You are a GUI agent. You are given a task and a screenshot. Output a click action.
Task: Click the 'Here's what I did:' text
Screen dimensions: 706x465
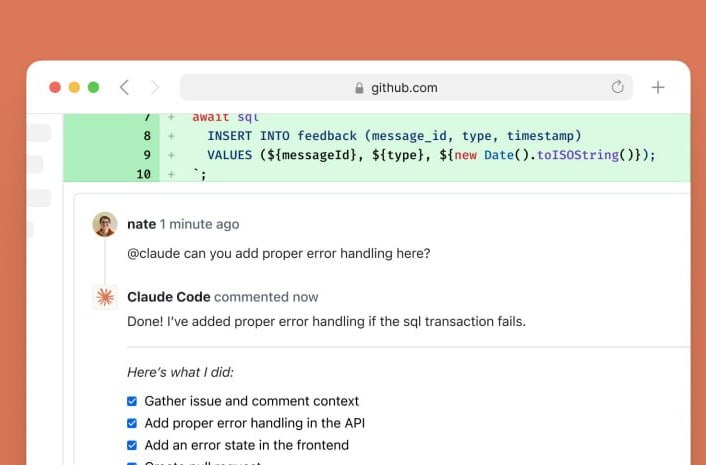point(181,372)
